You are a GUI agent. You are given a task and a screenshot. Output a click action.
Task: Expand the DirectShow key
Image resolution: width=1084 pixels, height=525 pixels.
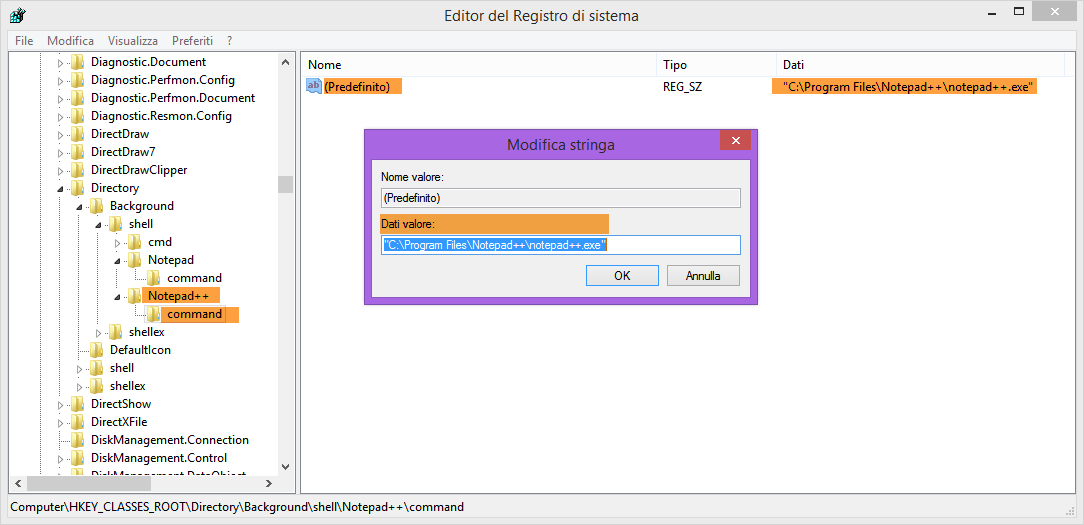tap(60, 404)
